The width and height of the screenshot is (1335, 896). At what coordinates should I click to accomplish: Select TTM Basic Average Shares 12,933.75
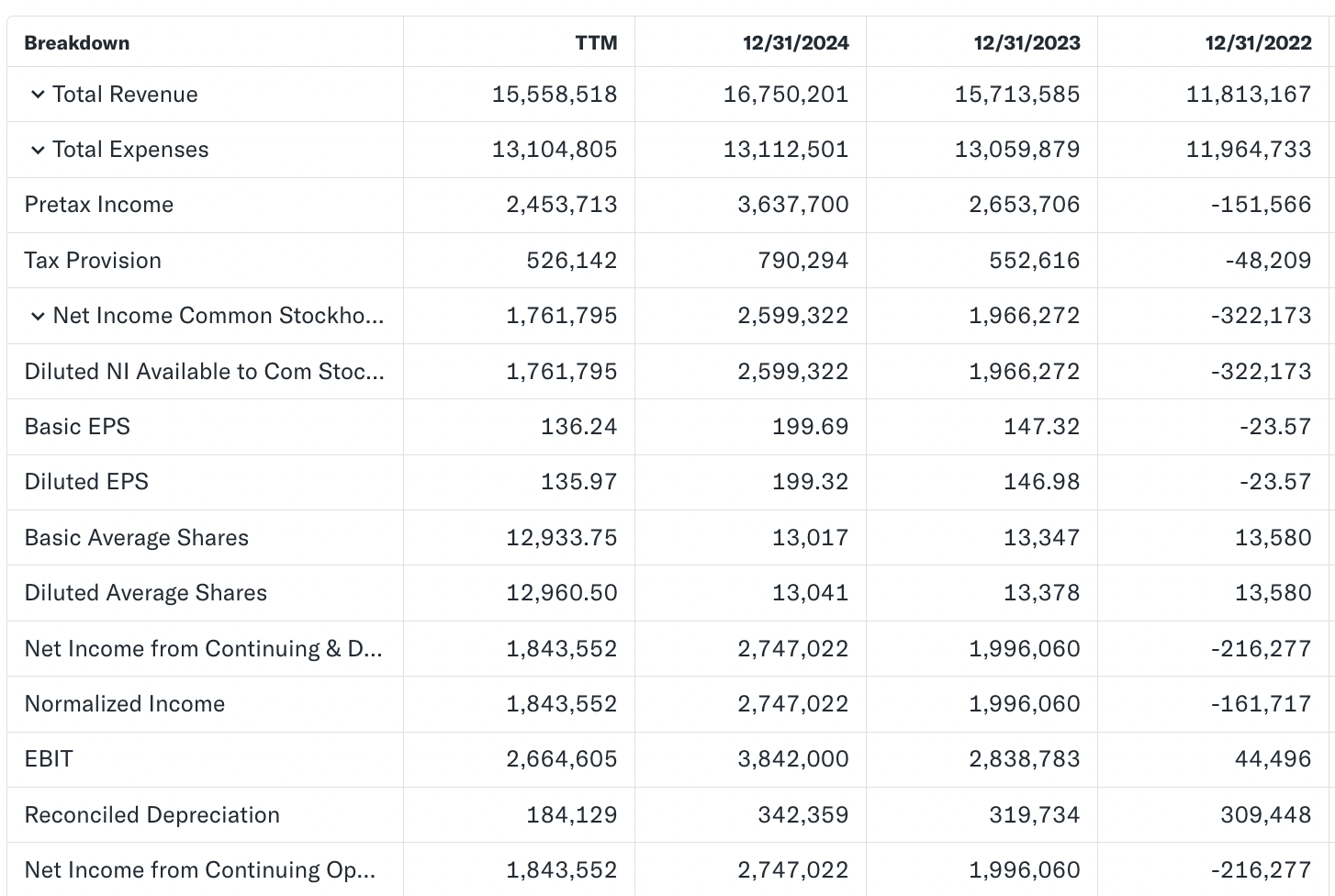coord(562,538)
